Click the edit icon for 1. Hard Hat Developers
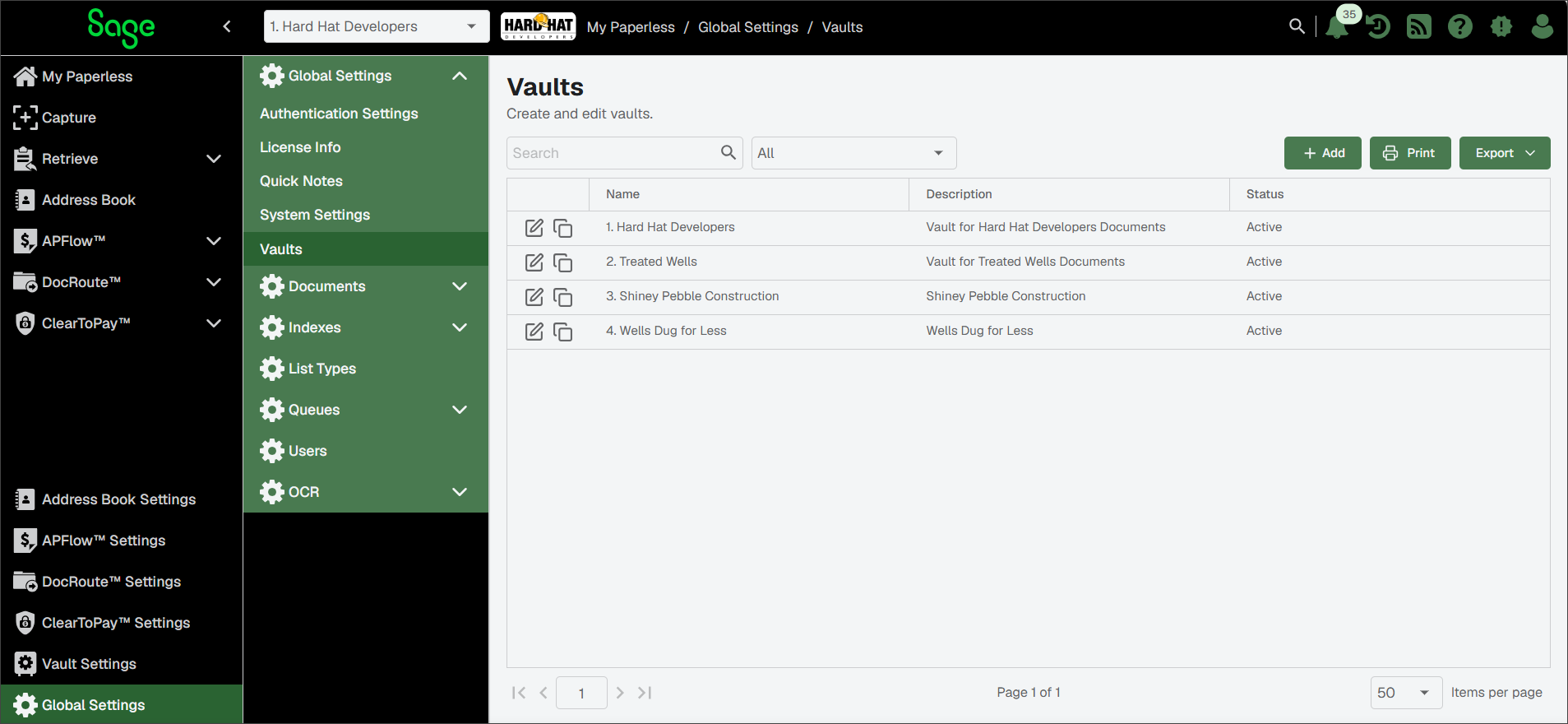The height and width of the screenshot is (724, 1568). 534,228
